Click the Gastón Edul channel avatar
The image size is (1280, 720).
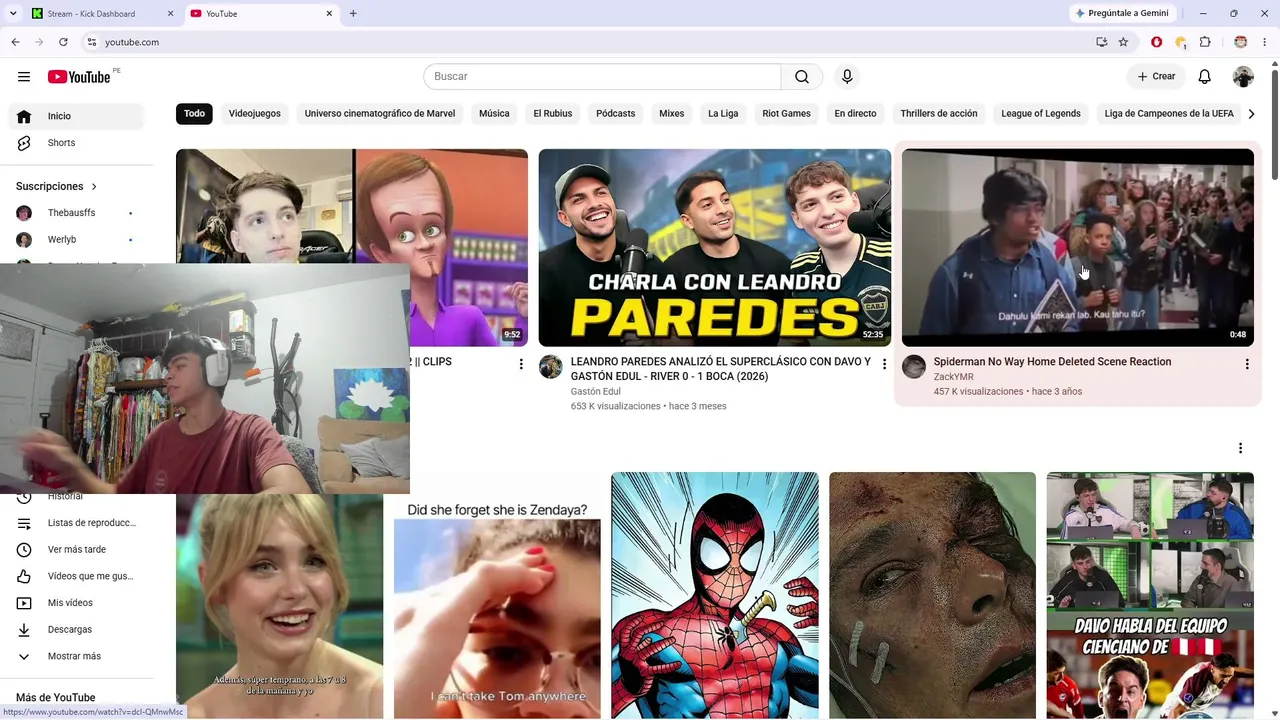[551, 367]
